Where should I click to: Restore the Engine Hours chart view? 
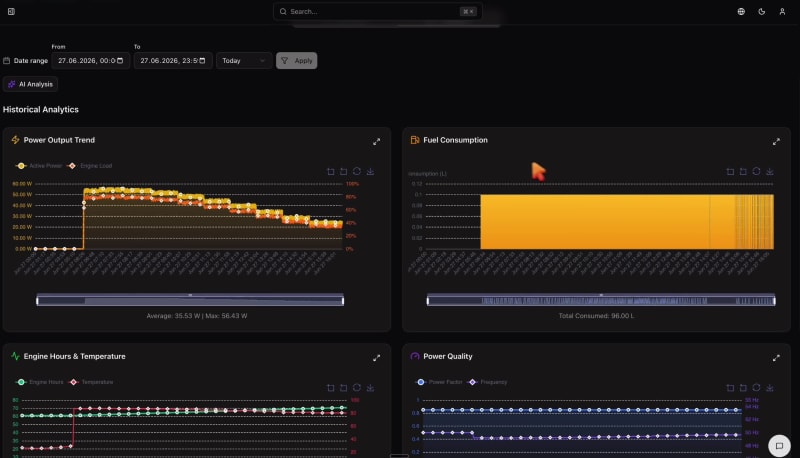click(x=357, y=388)
